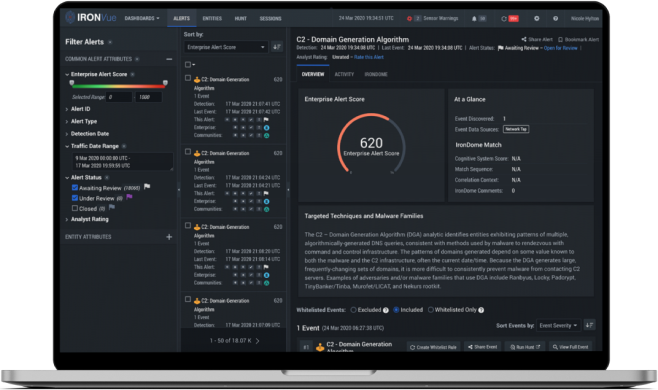Click maximum score range input field
Image resolution: width=658 pixels, height=390 pixels.
click(149, 97)
